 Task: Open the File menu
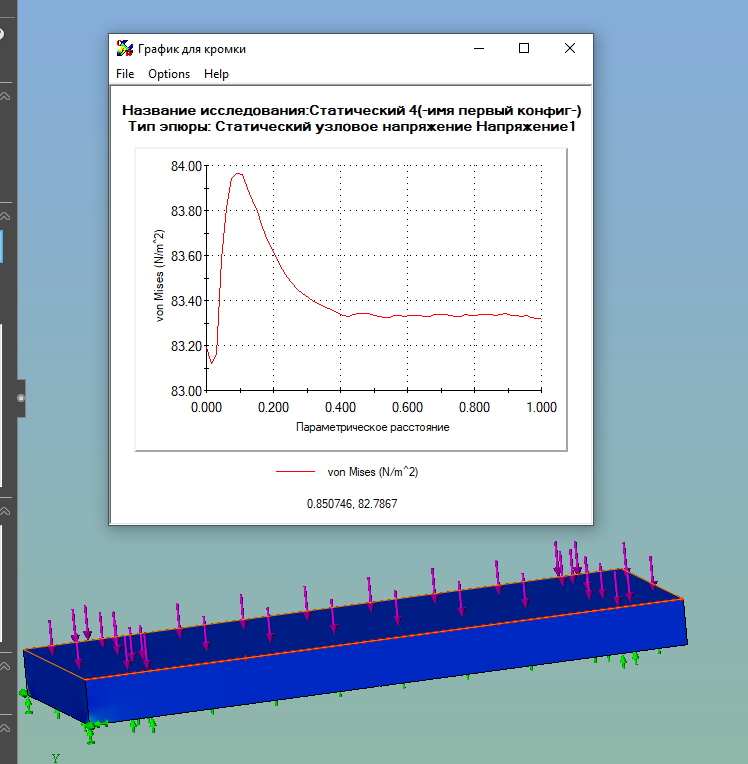click(125, 74)
